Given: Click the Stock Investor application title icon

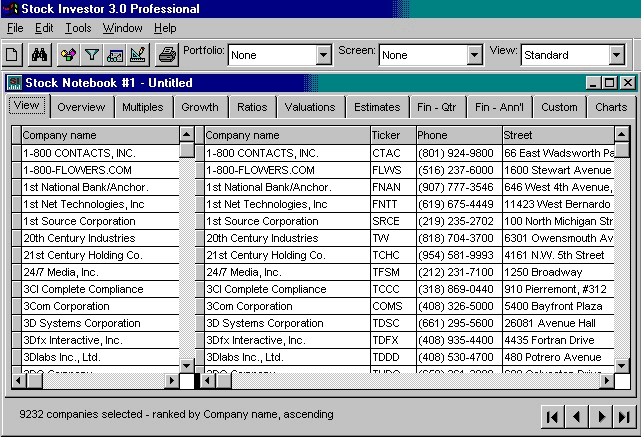Looking at the screenshot, I should pos(11,9).
